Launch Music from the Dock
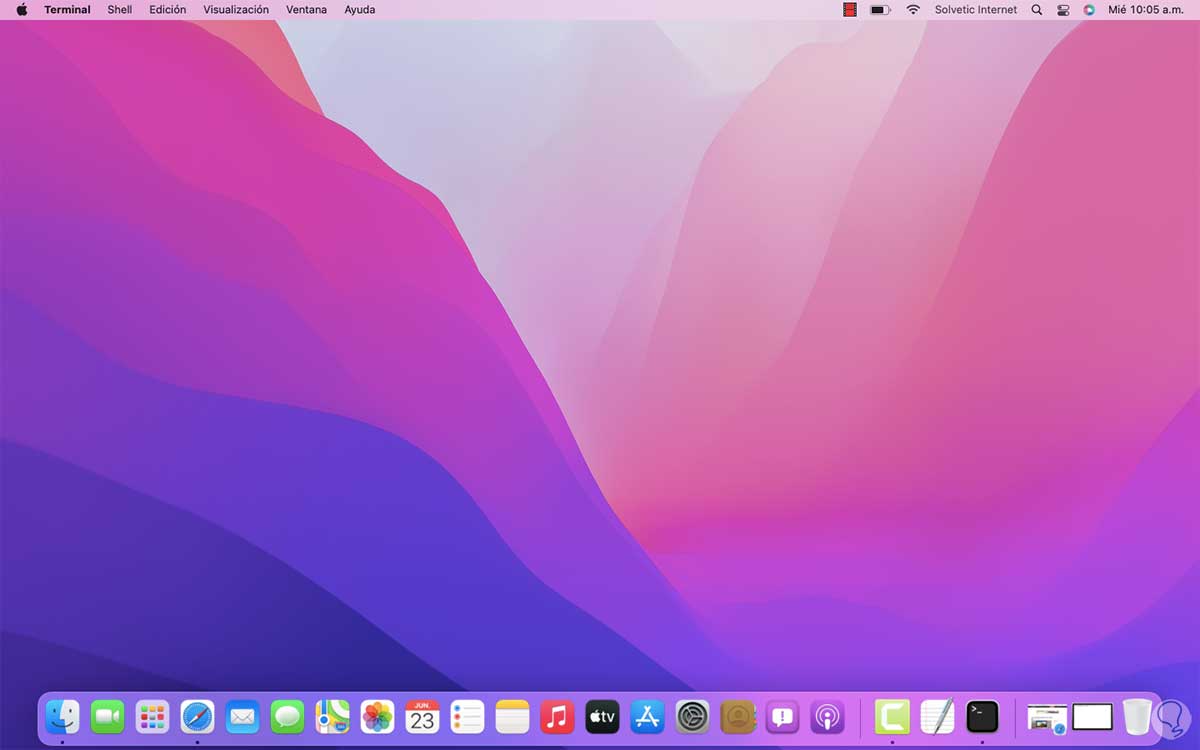Image resolution: width=1200 pixels, height=750 pixels. [557, 717]
